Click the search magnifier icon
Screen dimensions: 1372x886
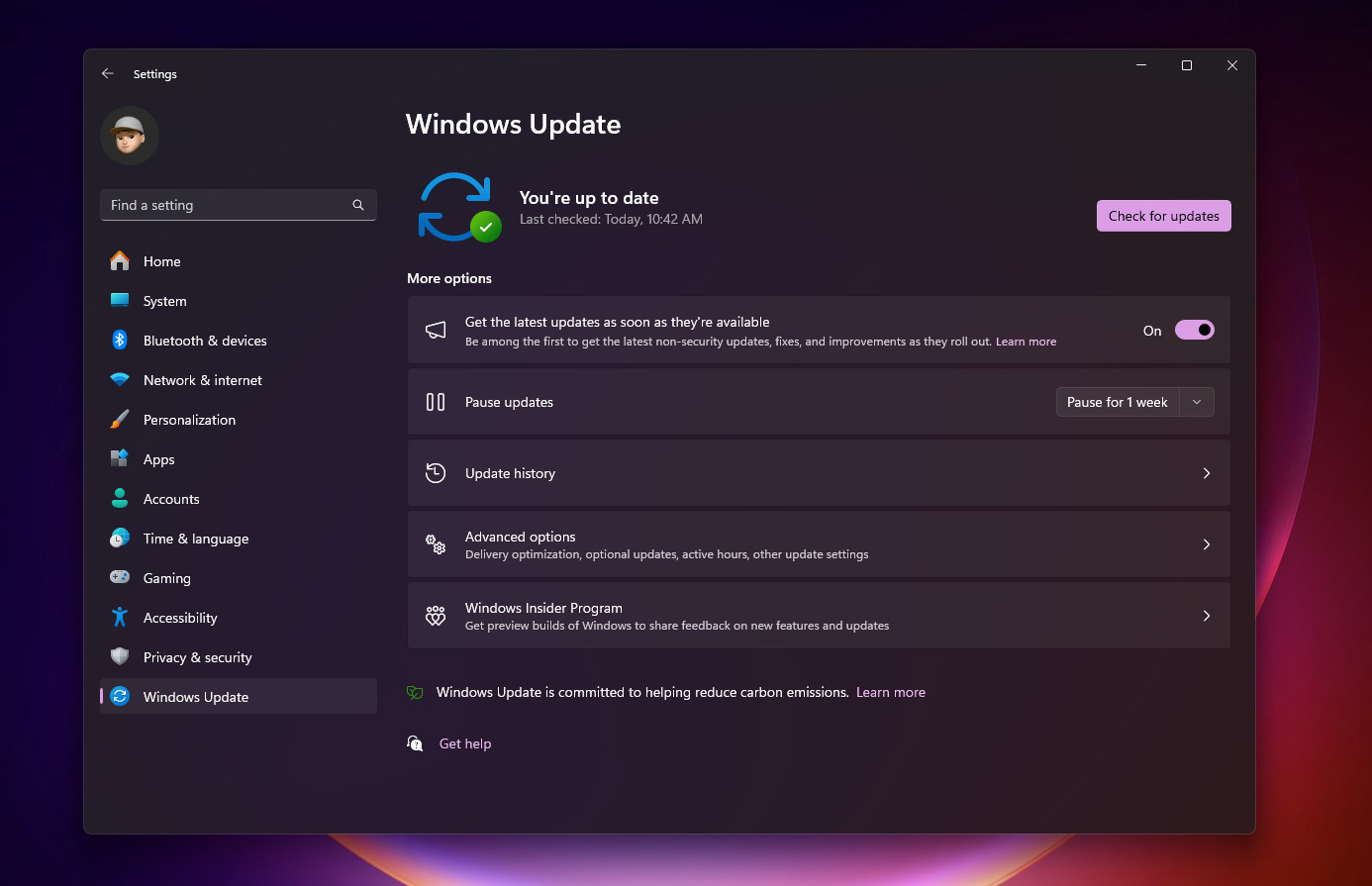[x=358, y=205]
